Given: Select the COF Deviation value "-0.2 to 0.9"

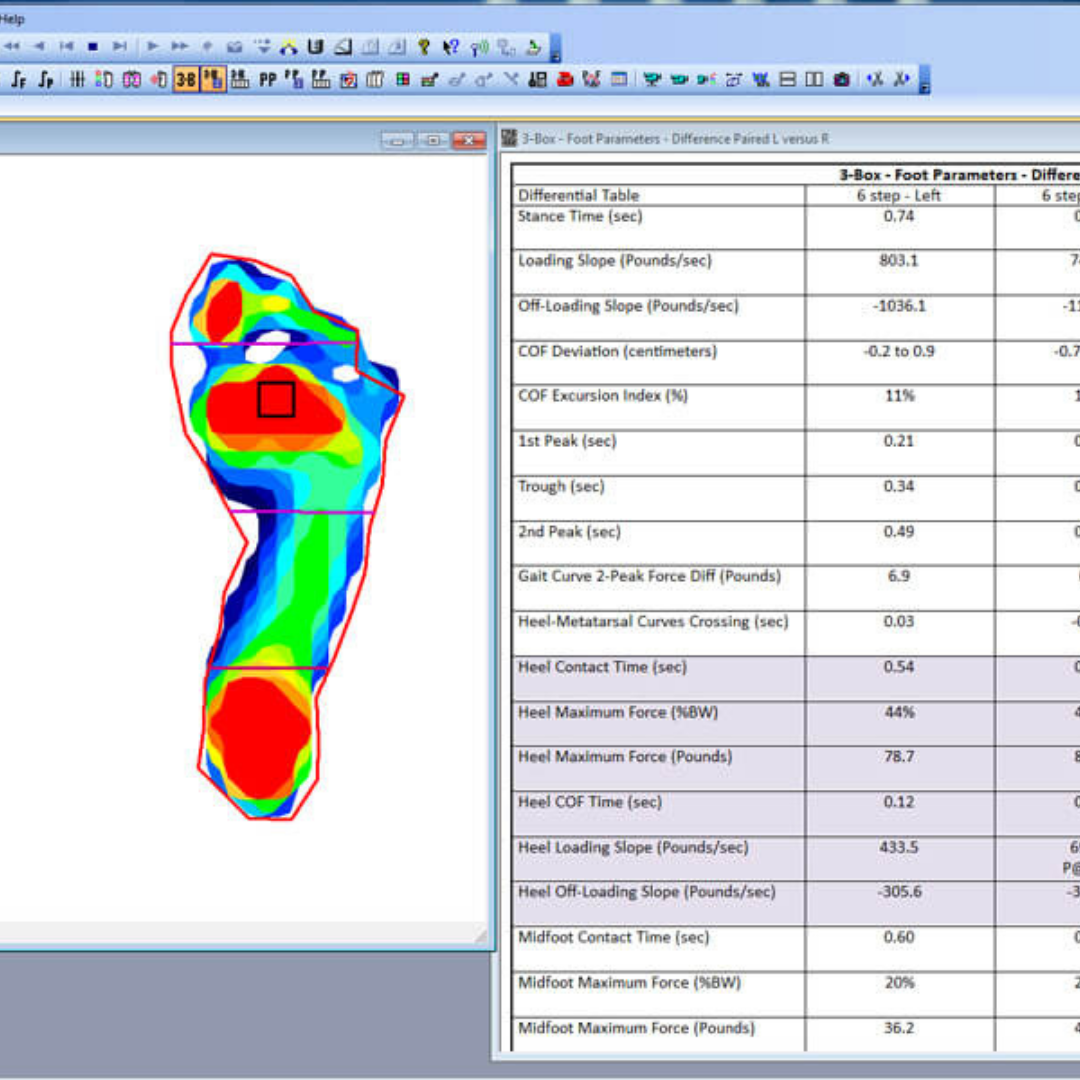Looking at the screenshot, I should coord(899,351).
